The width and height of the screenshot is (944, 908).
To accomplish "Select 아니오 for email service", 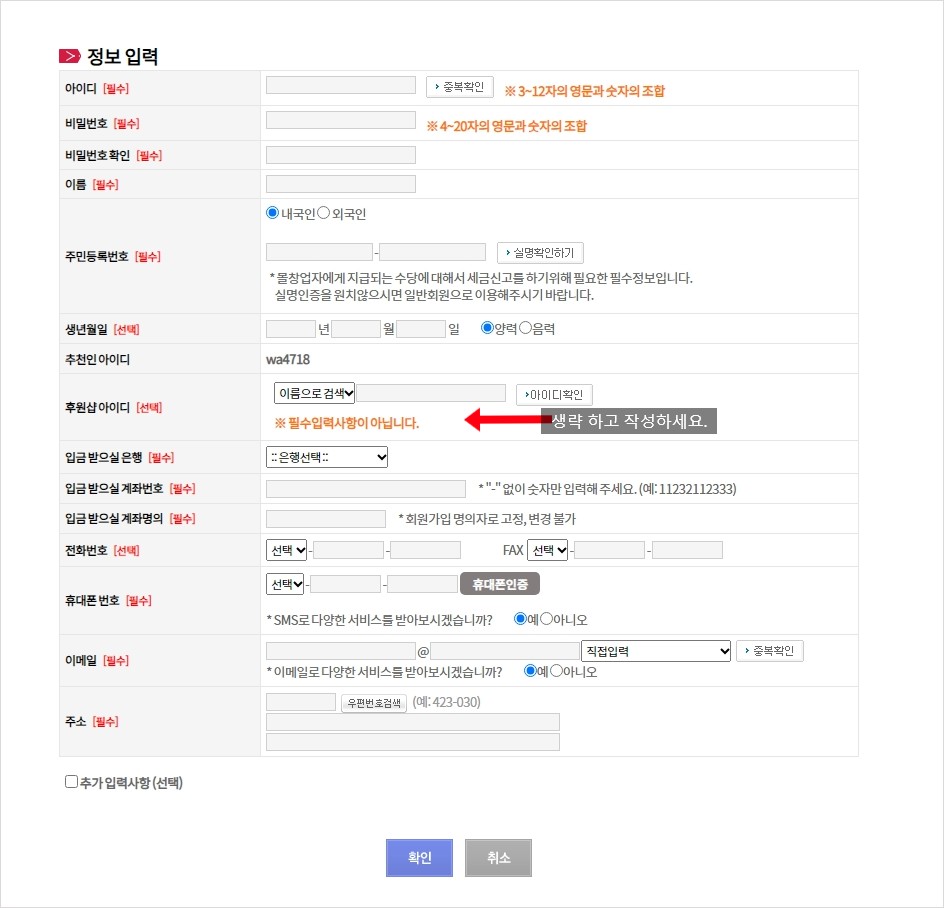I will click(x=556, y=671).
